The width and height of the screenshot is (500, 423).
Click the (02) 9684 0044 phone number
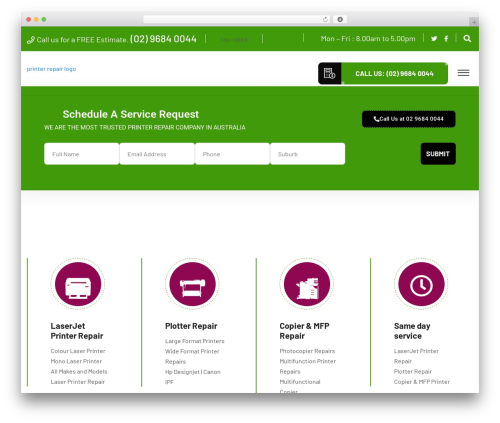pos(163,39)
